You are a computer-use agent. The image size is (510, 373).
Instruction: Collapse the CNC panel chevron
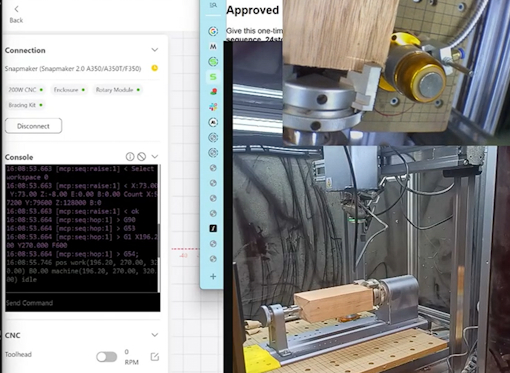(155, 335)
